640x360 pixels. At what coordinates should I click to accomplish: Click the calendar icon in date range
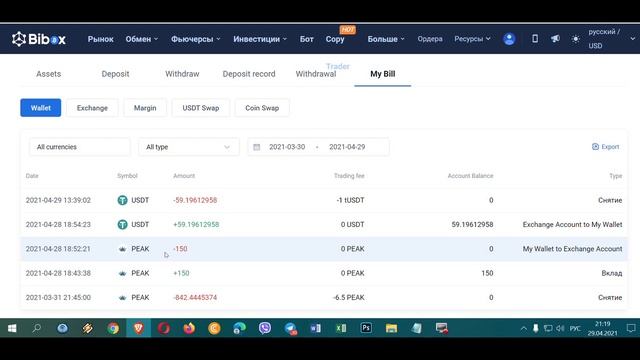pos(256,147)
